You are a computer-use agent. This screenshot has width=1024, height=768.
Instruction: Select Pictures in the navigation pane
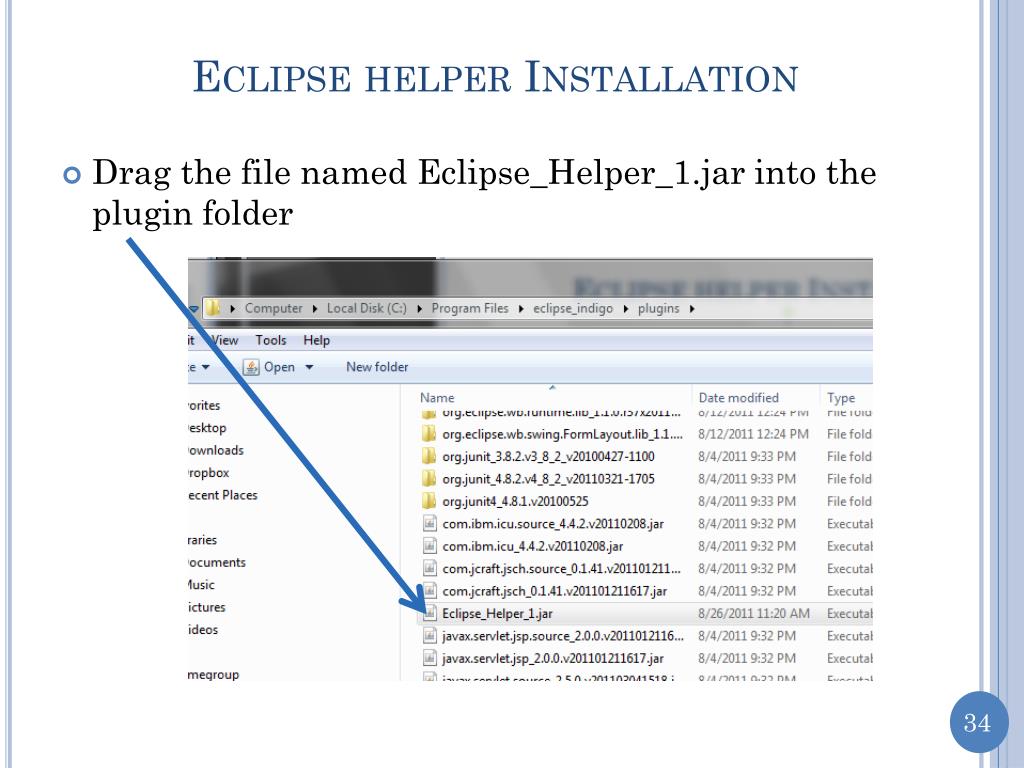[207, 607]
